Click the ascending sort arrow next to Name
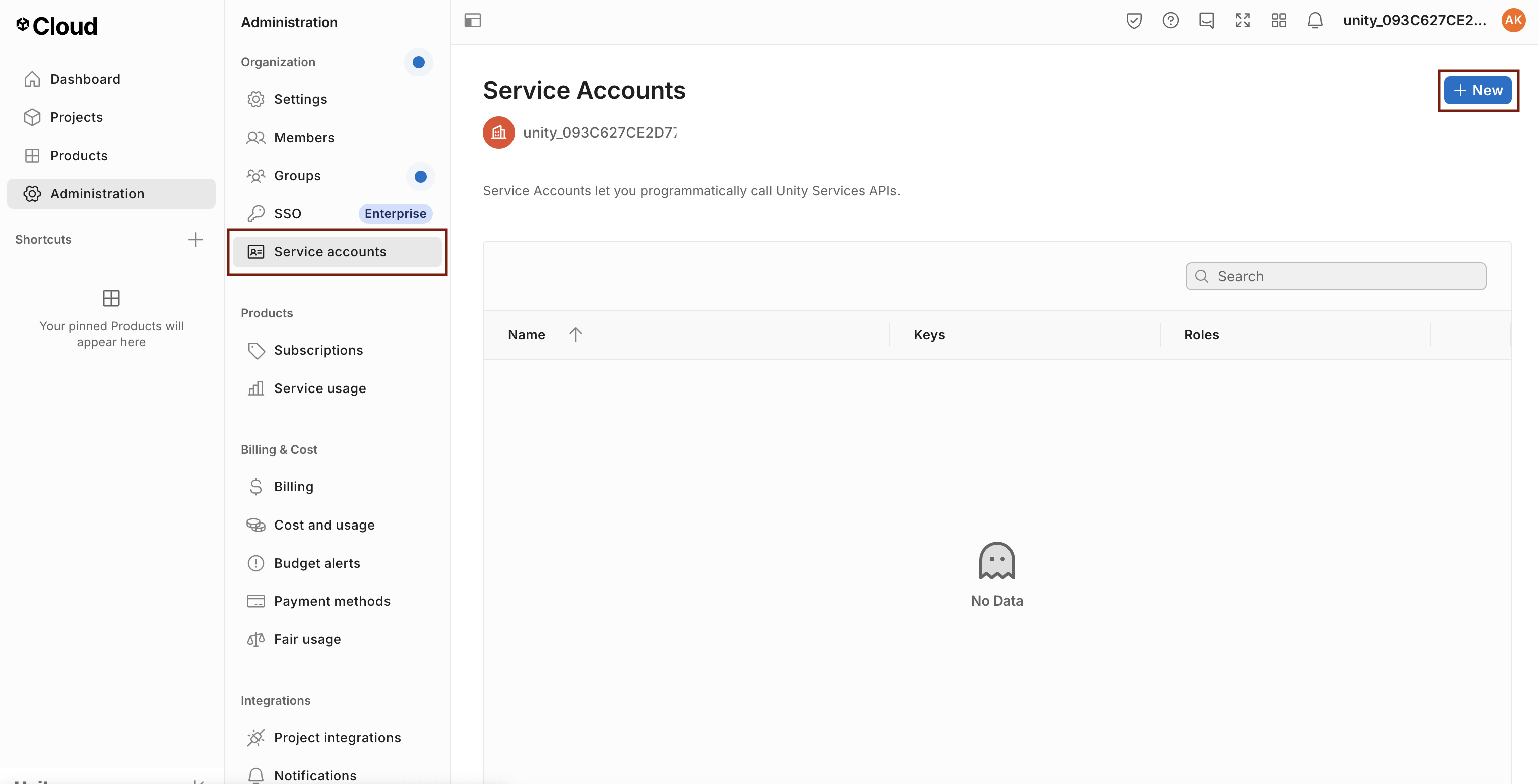1538x784 pixels. 576,334
